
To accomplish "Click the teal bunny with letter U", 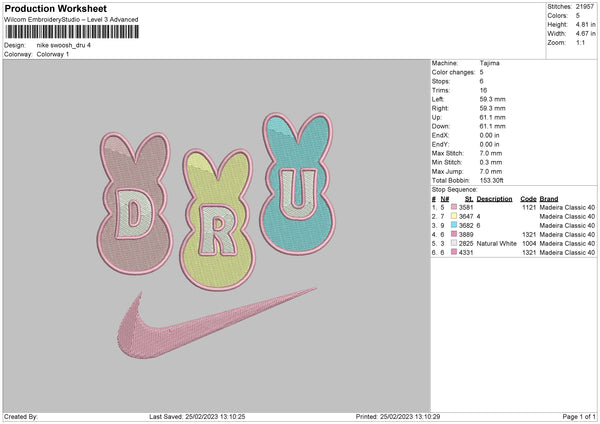I will [297, 184].
